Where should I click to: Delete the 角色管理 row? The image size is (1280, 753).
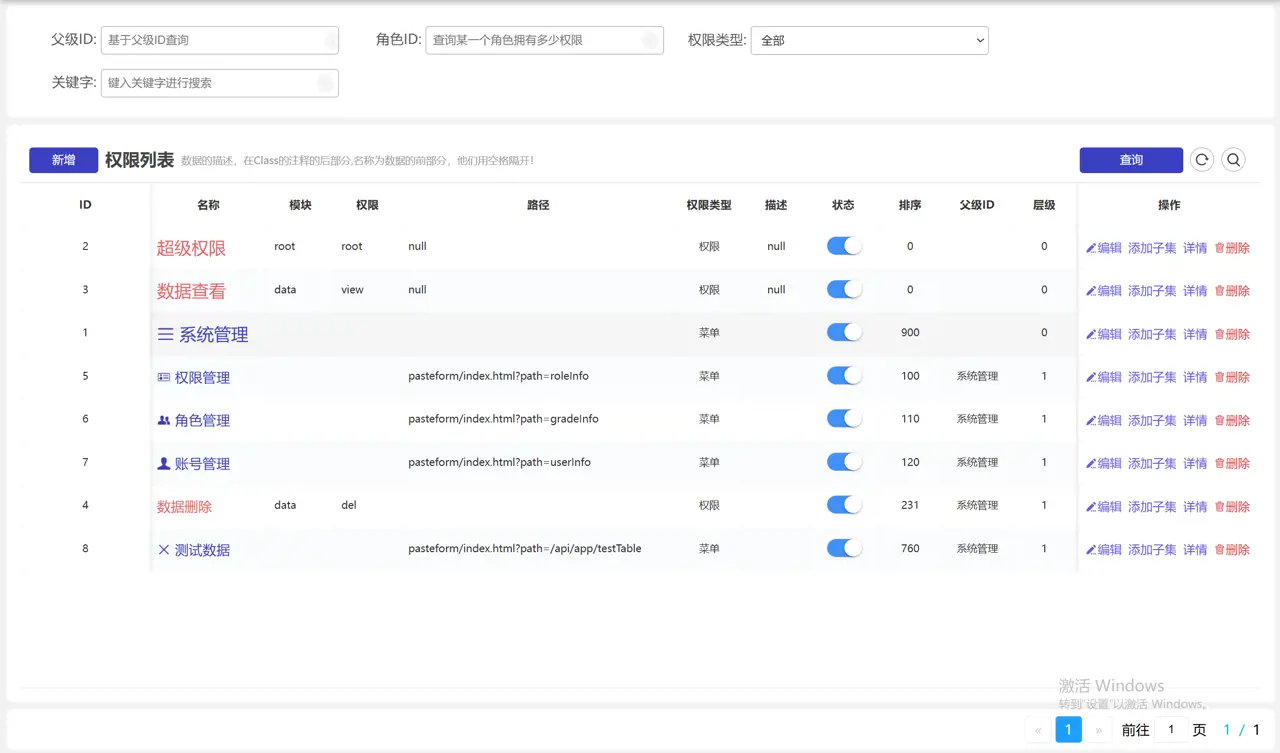1232,420
